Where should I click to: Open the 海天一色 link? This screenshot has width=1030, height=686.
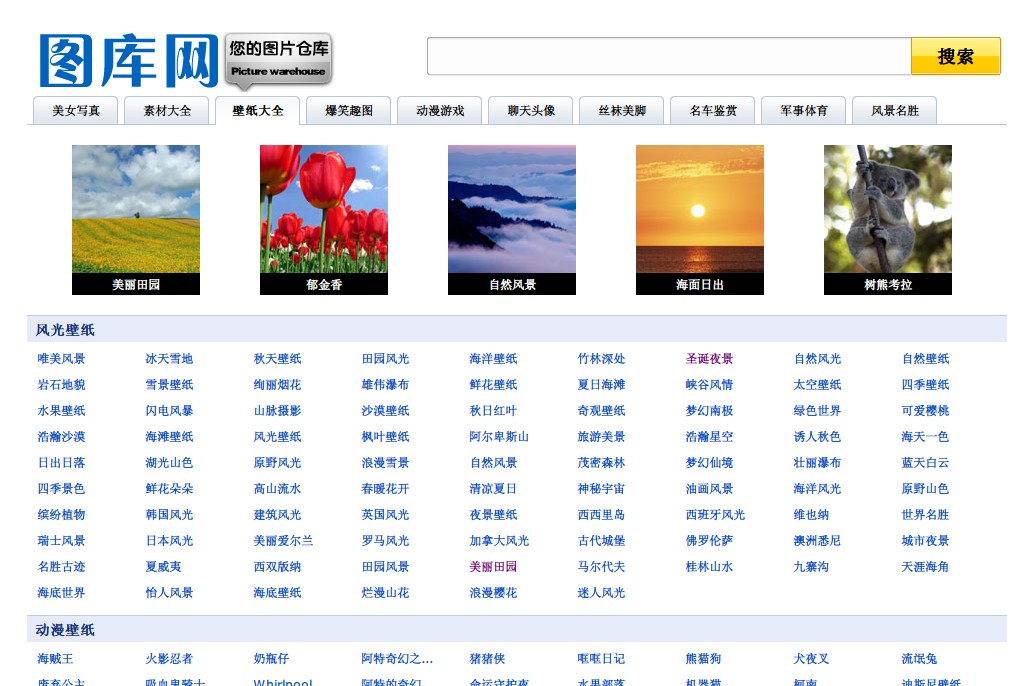[x=926, y=436]
